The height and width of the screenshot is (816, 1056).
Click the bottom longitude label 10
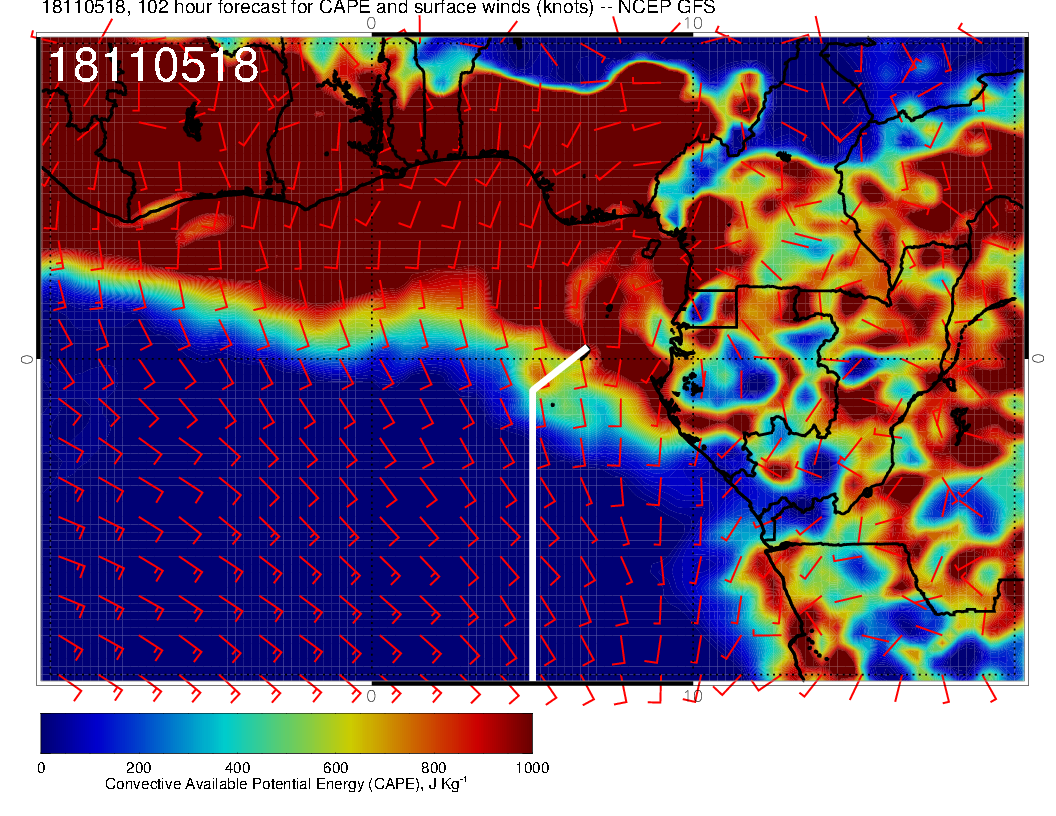coord(693,695)
